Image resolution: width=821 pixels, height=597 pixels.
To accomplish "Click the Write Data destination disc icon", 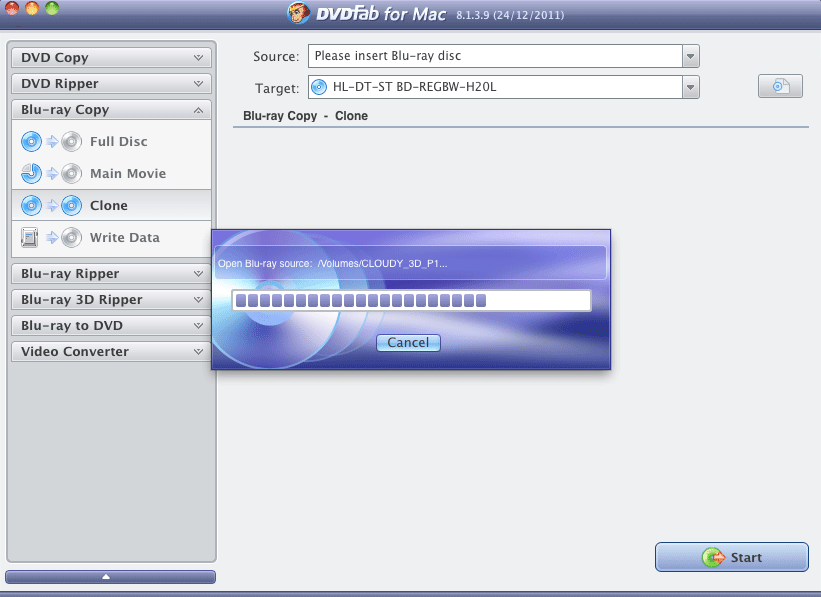I will click(72, 237).
